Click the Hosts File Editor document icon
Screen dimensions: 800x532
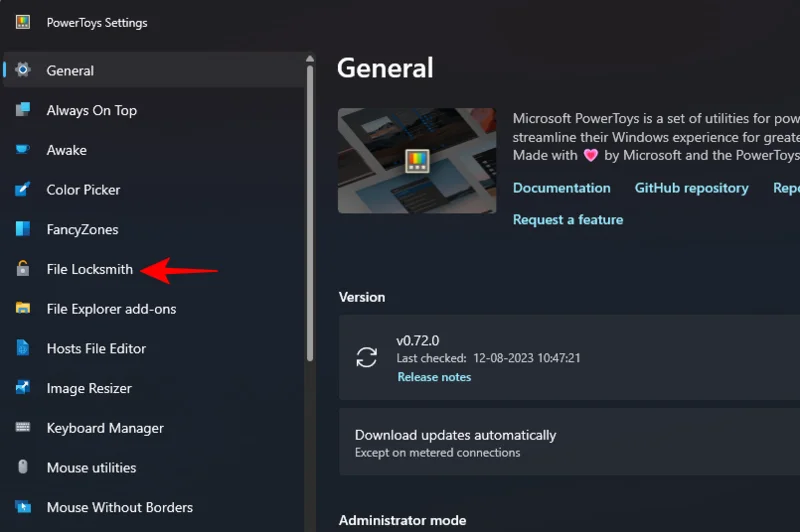tap(23, 347)
